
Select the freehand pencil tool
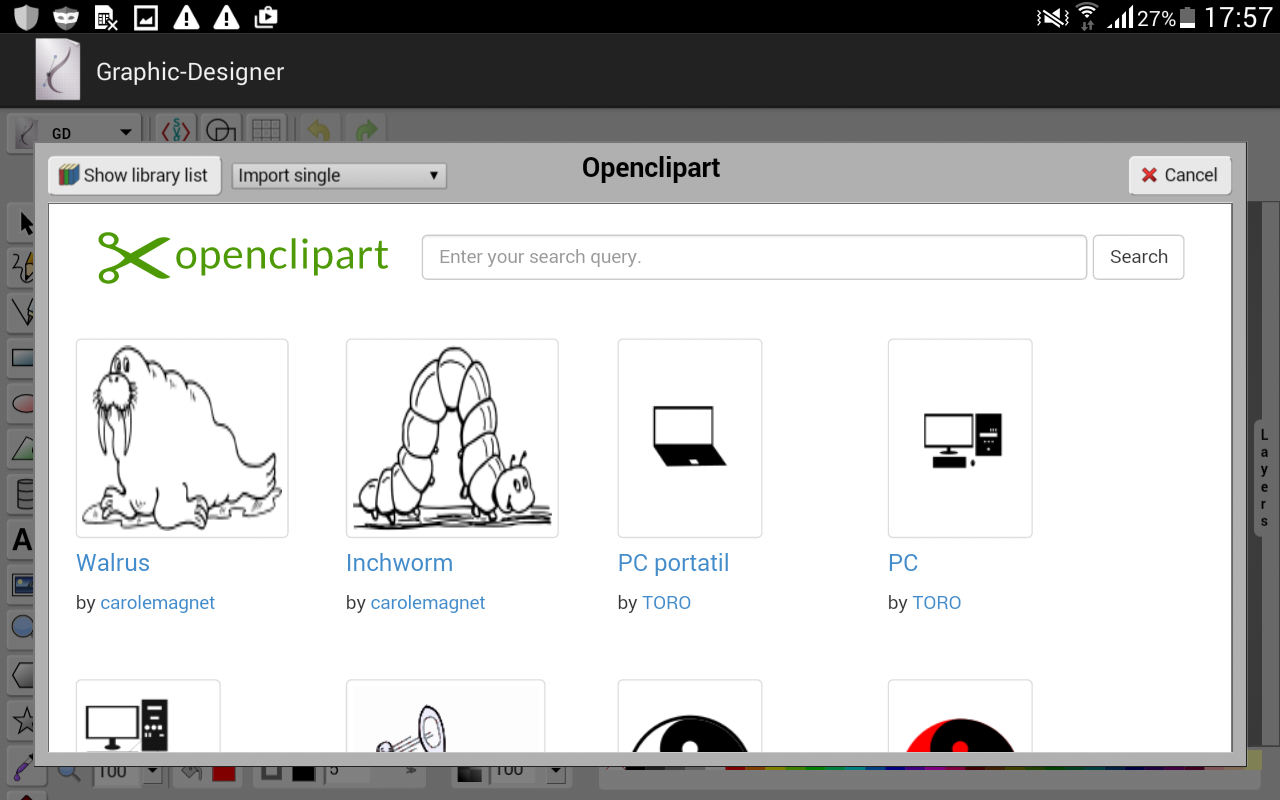23,267
